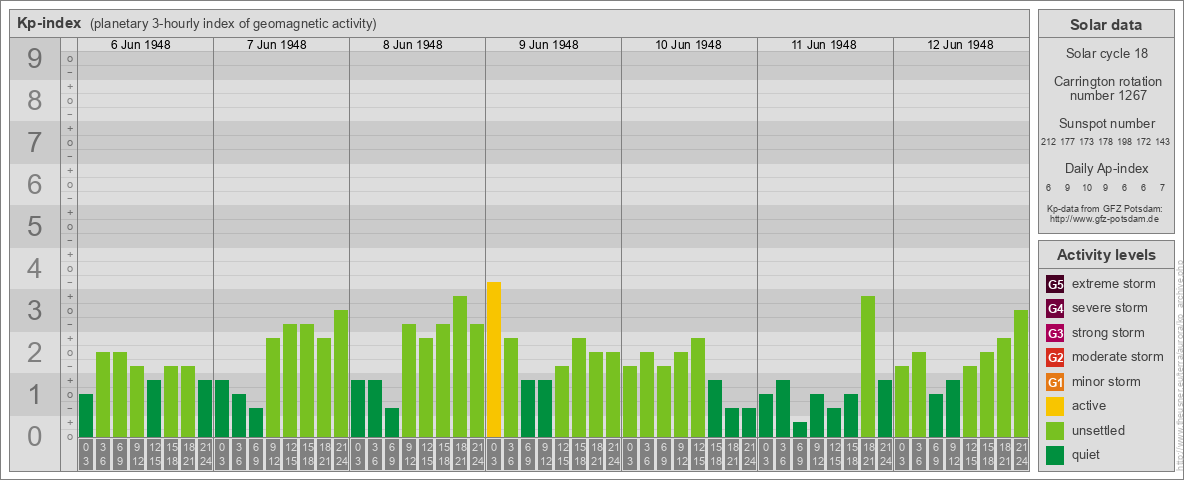Click the G3 strong storm badge
Screen dimensions: 1184x480
coord(1055,333)
